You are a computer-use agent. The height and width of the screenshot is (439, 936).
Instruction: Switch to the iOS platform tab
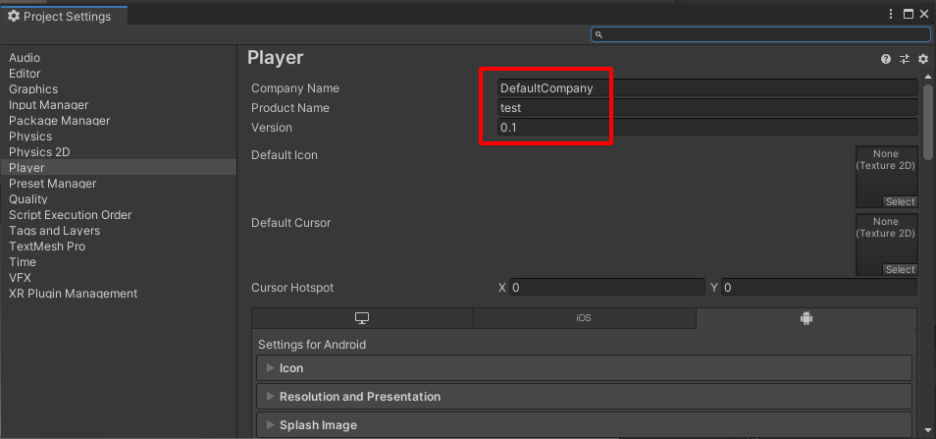[584, 318]
